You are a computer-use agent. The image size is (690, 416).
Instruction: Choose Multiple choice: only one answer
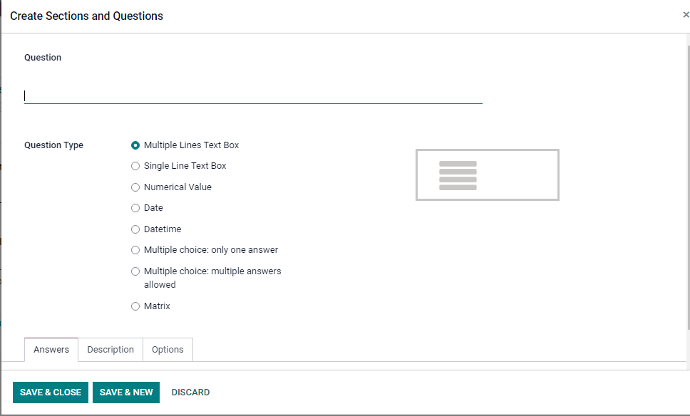pyautogui.click(x=136, y=250)
